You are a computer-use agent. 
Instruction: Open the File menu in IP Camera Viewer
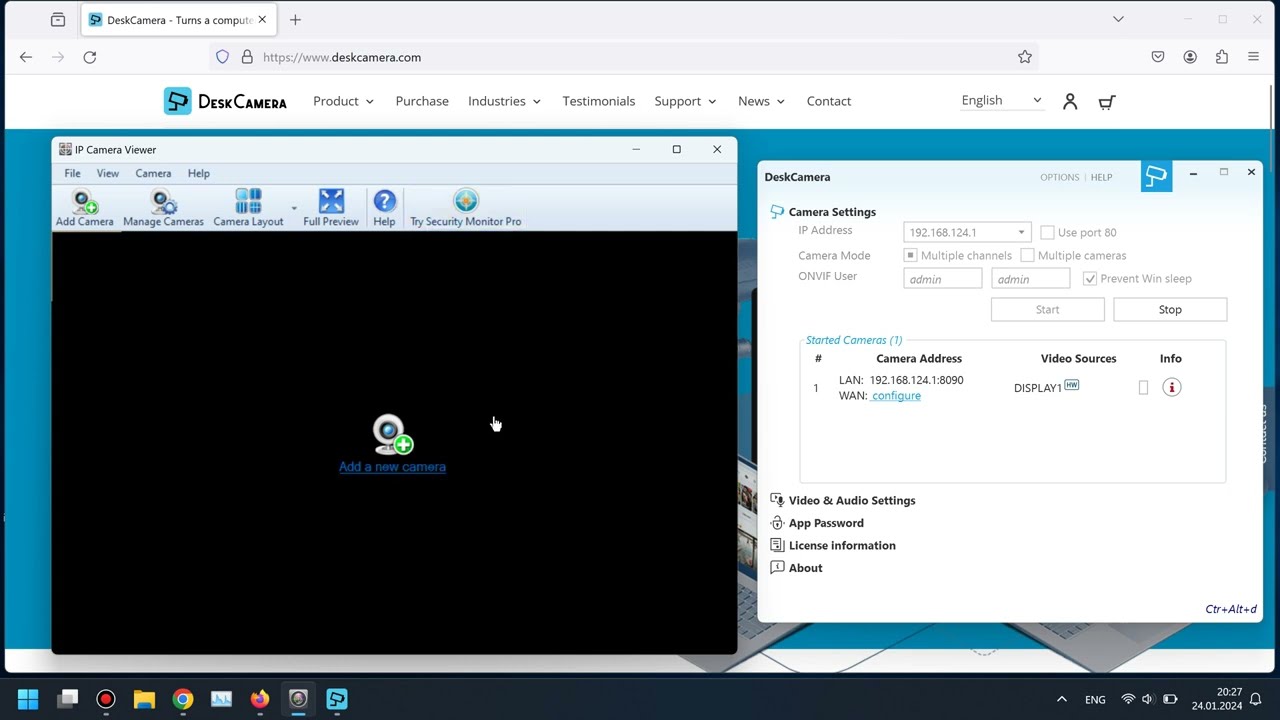(x=72, y=173)
